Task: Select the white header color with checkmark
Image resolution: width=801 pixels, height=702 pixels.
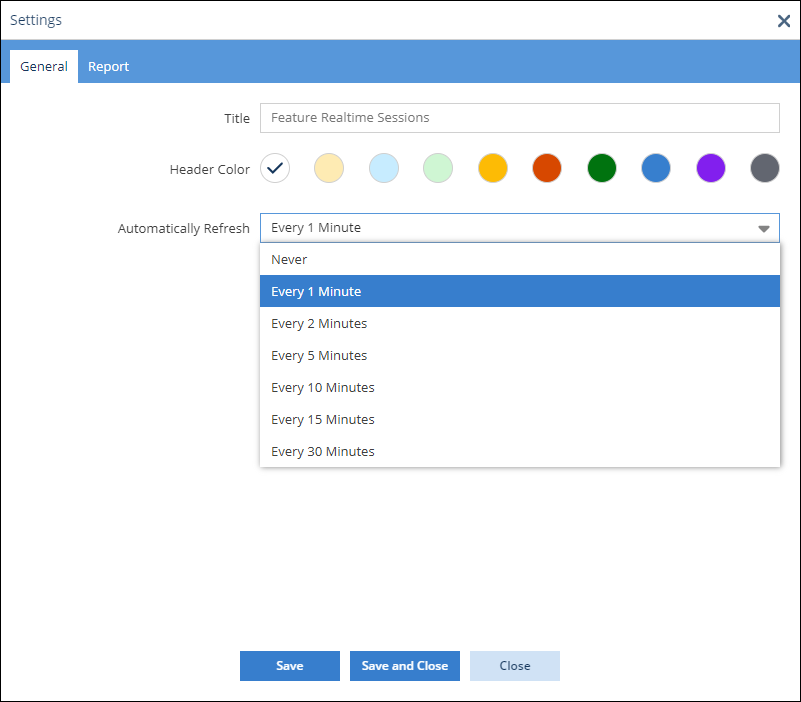Action: (275, 168)
